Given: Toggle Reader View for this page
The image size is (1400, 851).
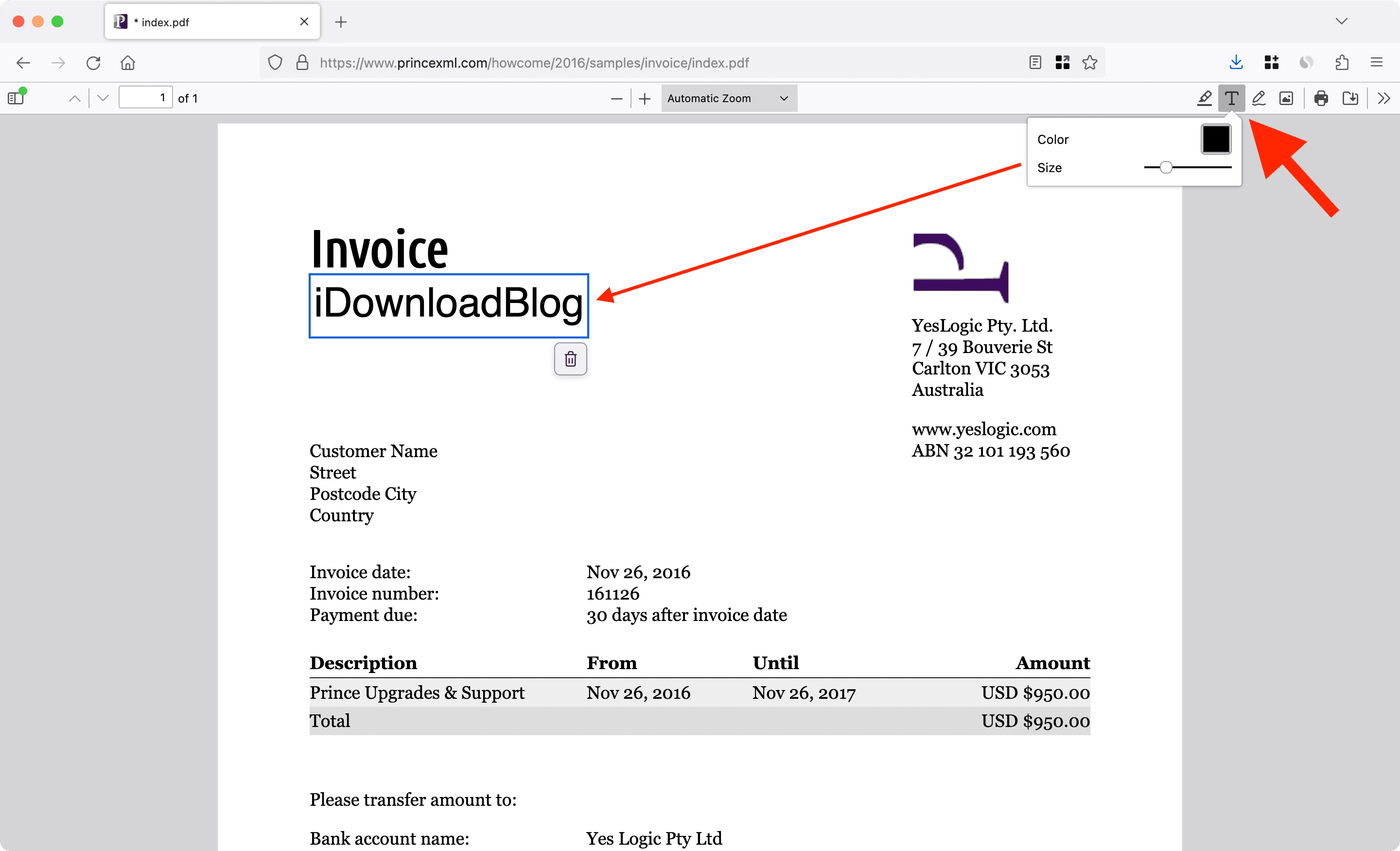Looking at the screenshot, I should (1034, 63).
